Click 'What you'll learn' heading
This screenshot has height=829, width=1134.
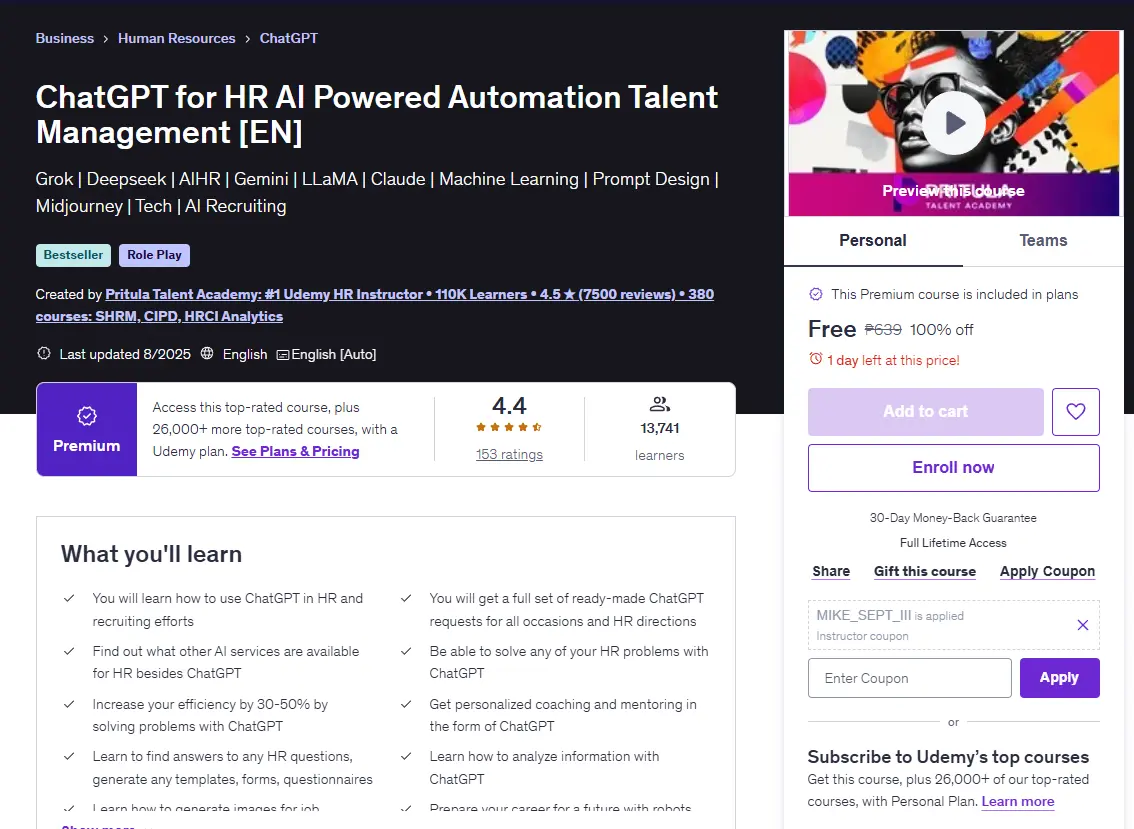151,554
